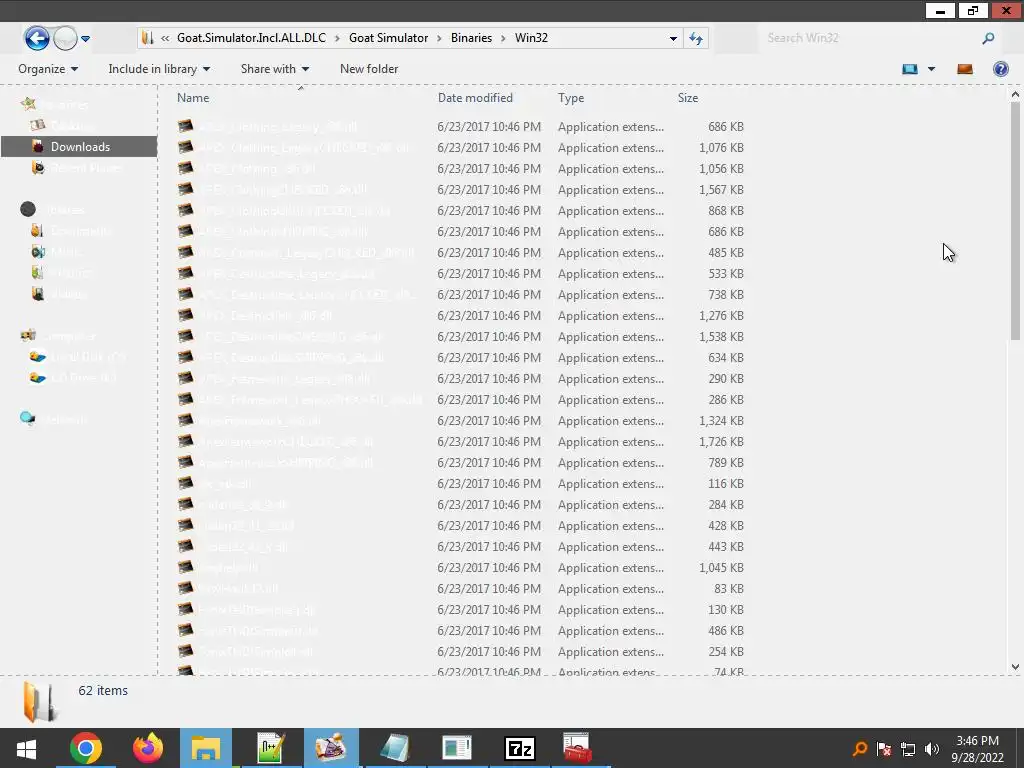This screenshot has height=768, width=1024.
Task: Click the file icon of the 116 KB dll
Action: [x=185, y=483]
